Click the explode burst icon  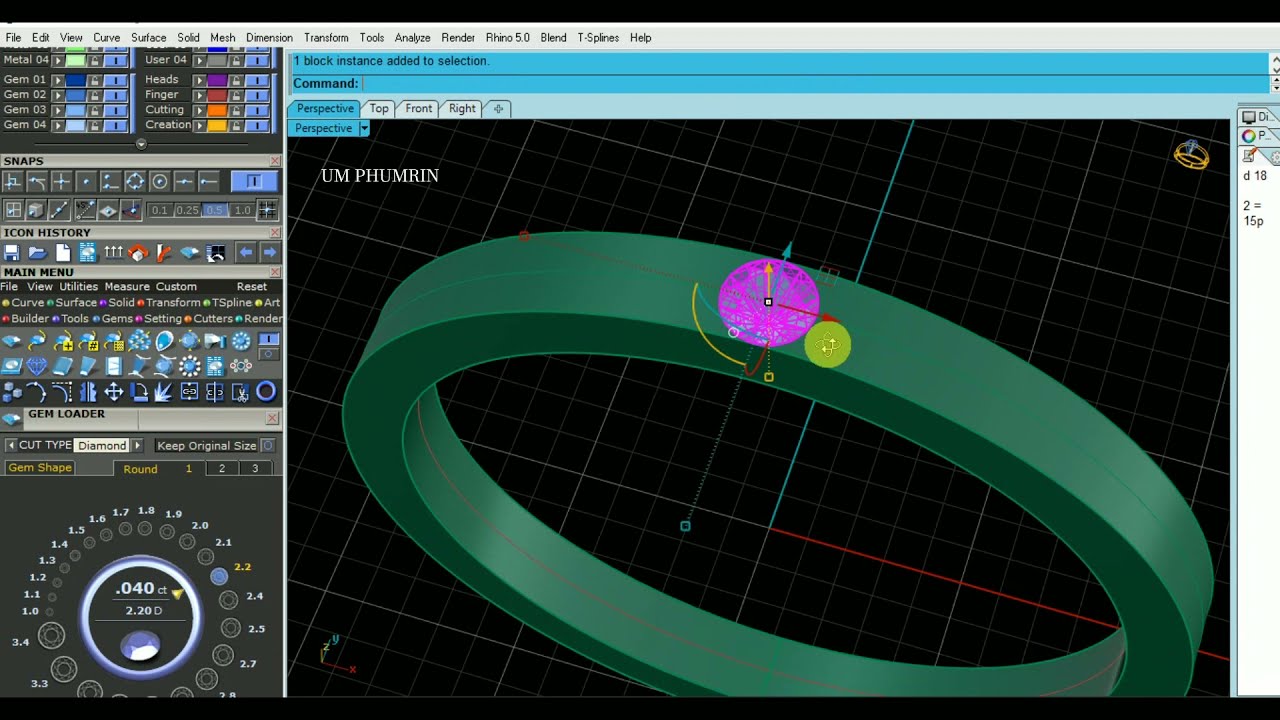[x=163, y=391]
